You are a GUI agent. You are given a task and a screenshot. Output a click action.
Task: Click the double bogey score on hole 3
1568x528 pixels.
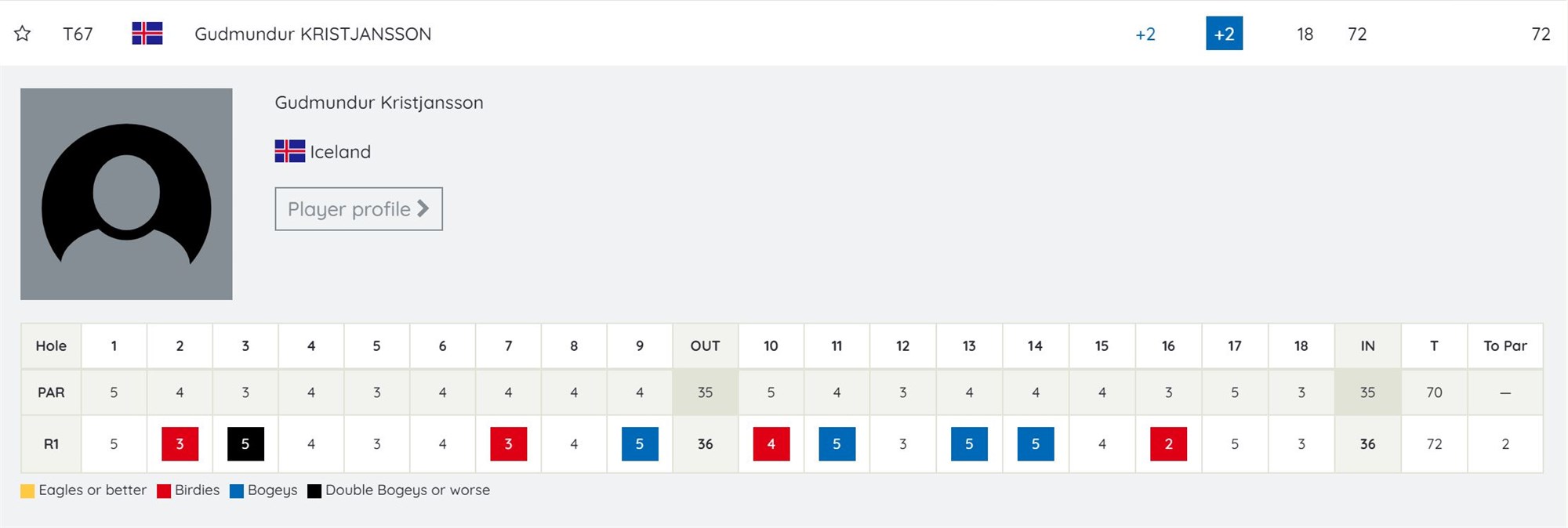coord(245,444)
